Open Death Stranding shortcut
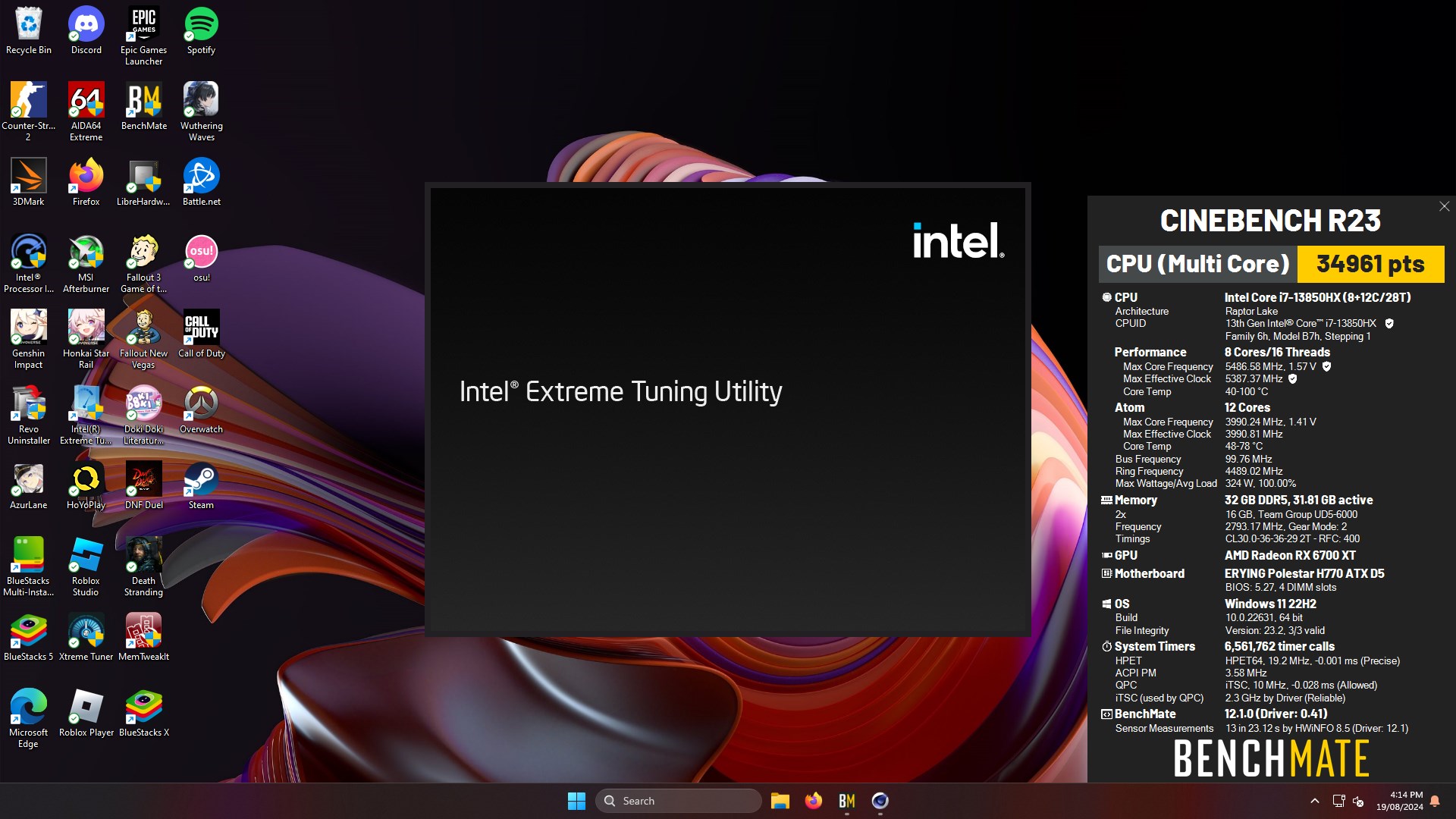Viewport: 1456px width, 819px height. [144, 567]
